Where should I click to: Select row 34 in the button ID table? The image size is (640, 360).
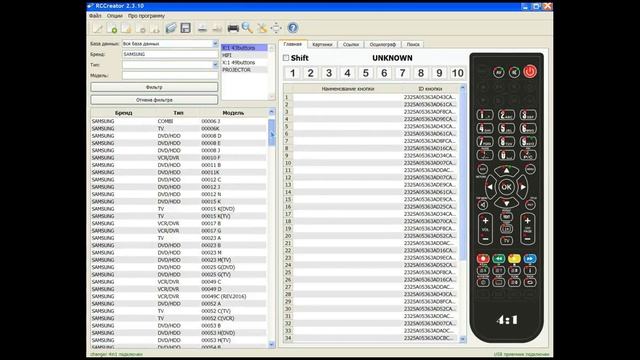(x=371, y=338)
